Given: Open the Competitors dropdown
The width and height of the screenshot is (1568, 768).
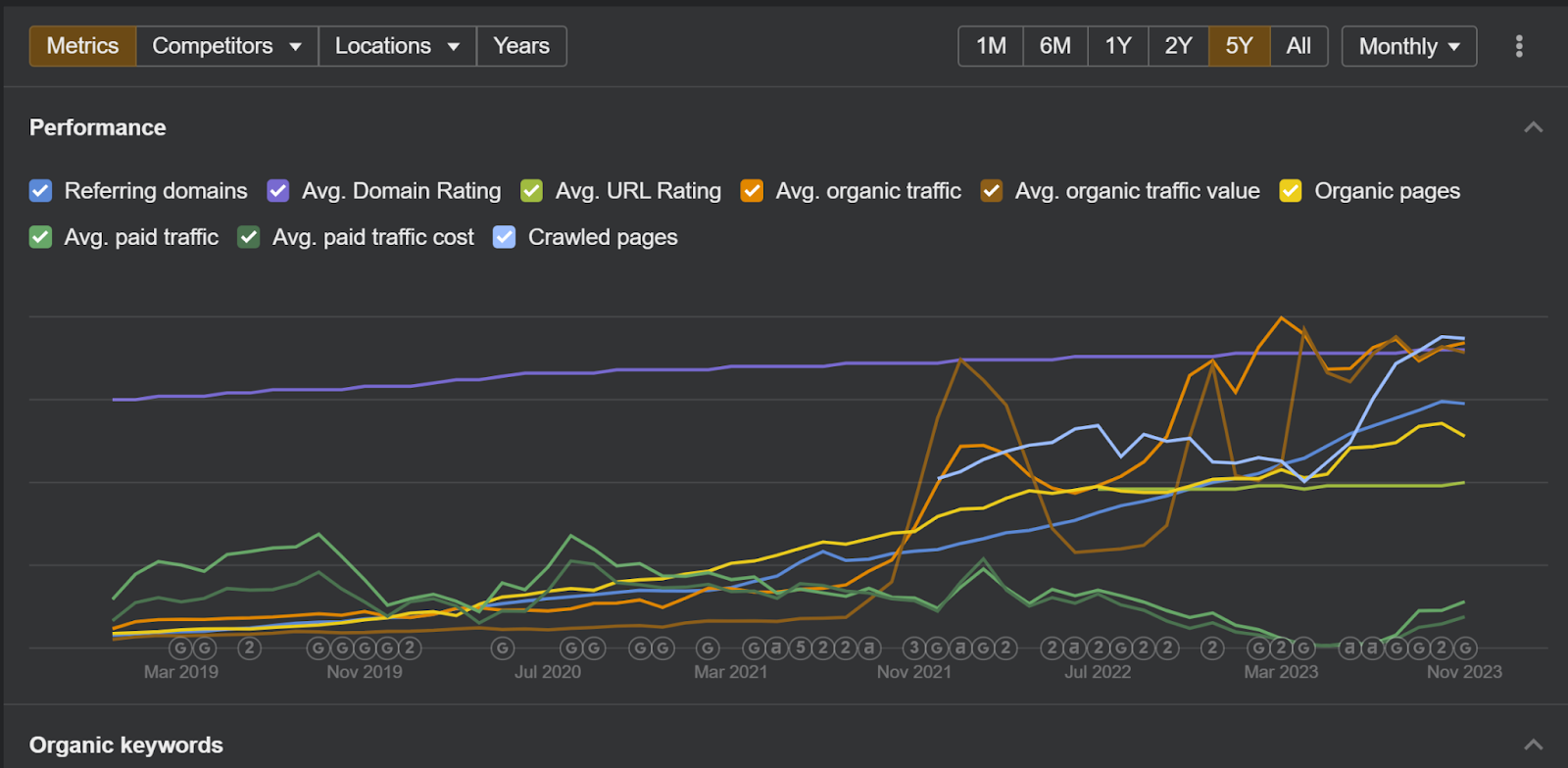Looking at the screenshot, I should click(x=226, y=46).
